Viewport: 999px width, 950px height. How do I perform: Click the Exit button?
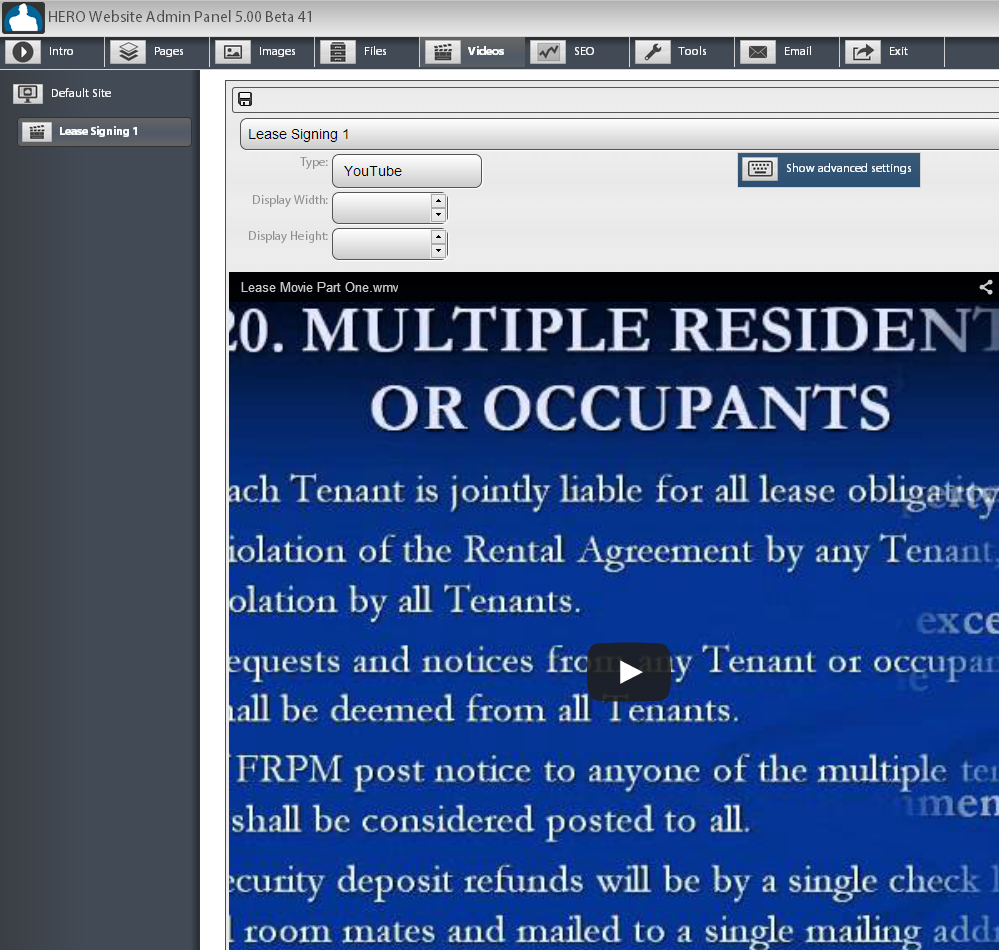(892, 52)
